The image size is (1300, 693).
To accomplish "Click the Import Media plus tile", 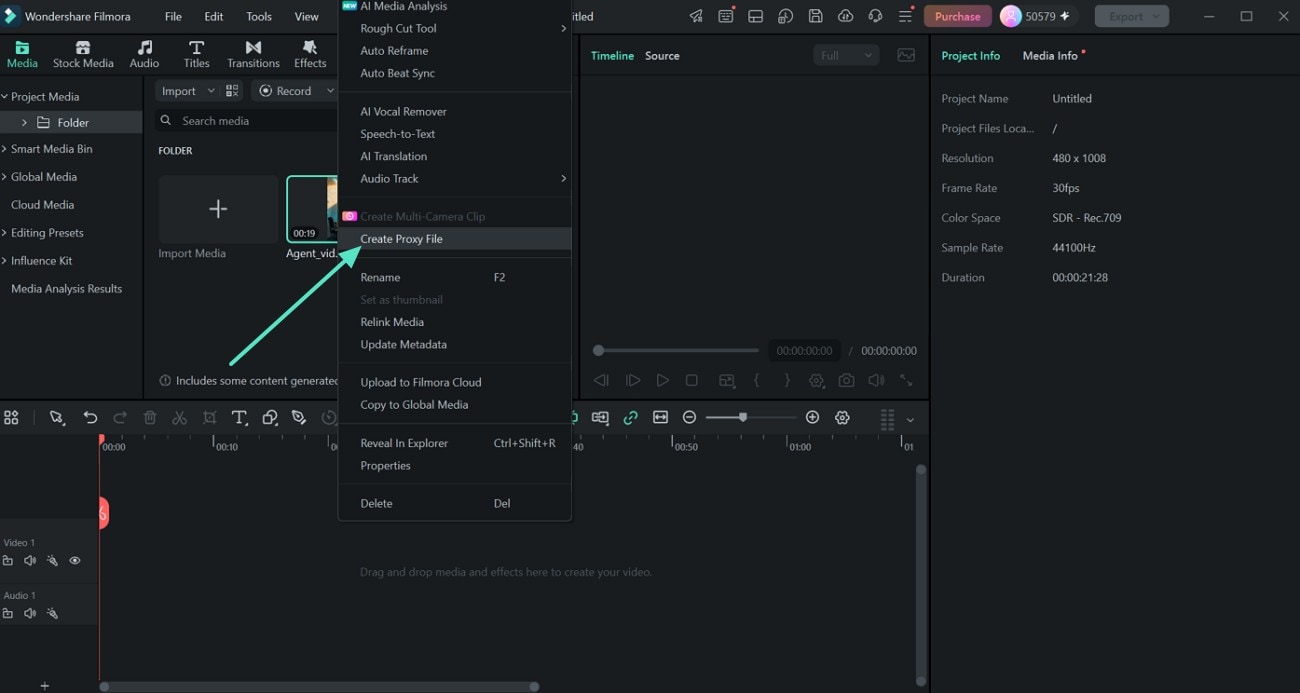I will tap(218, 209).
